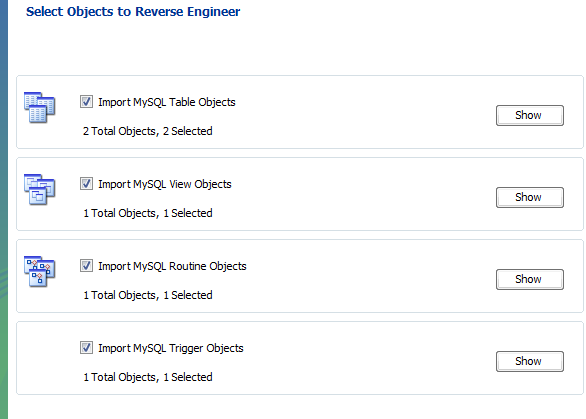
Task: Click the Import MySQL View Objects label
Action: click(165, 184)
